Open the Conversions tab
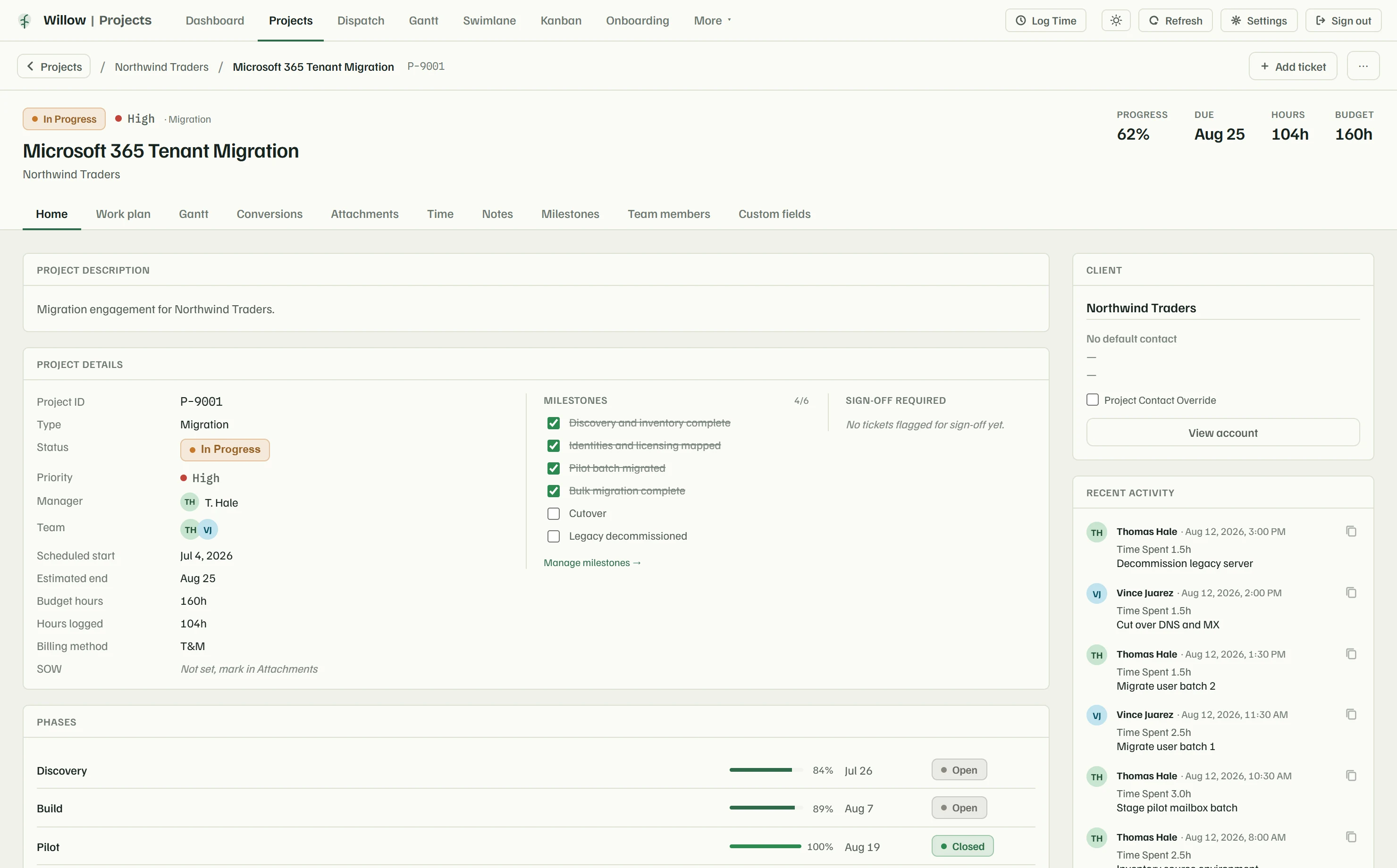This screenshot has height=868, width=1397. point(269,214)
